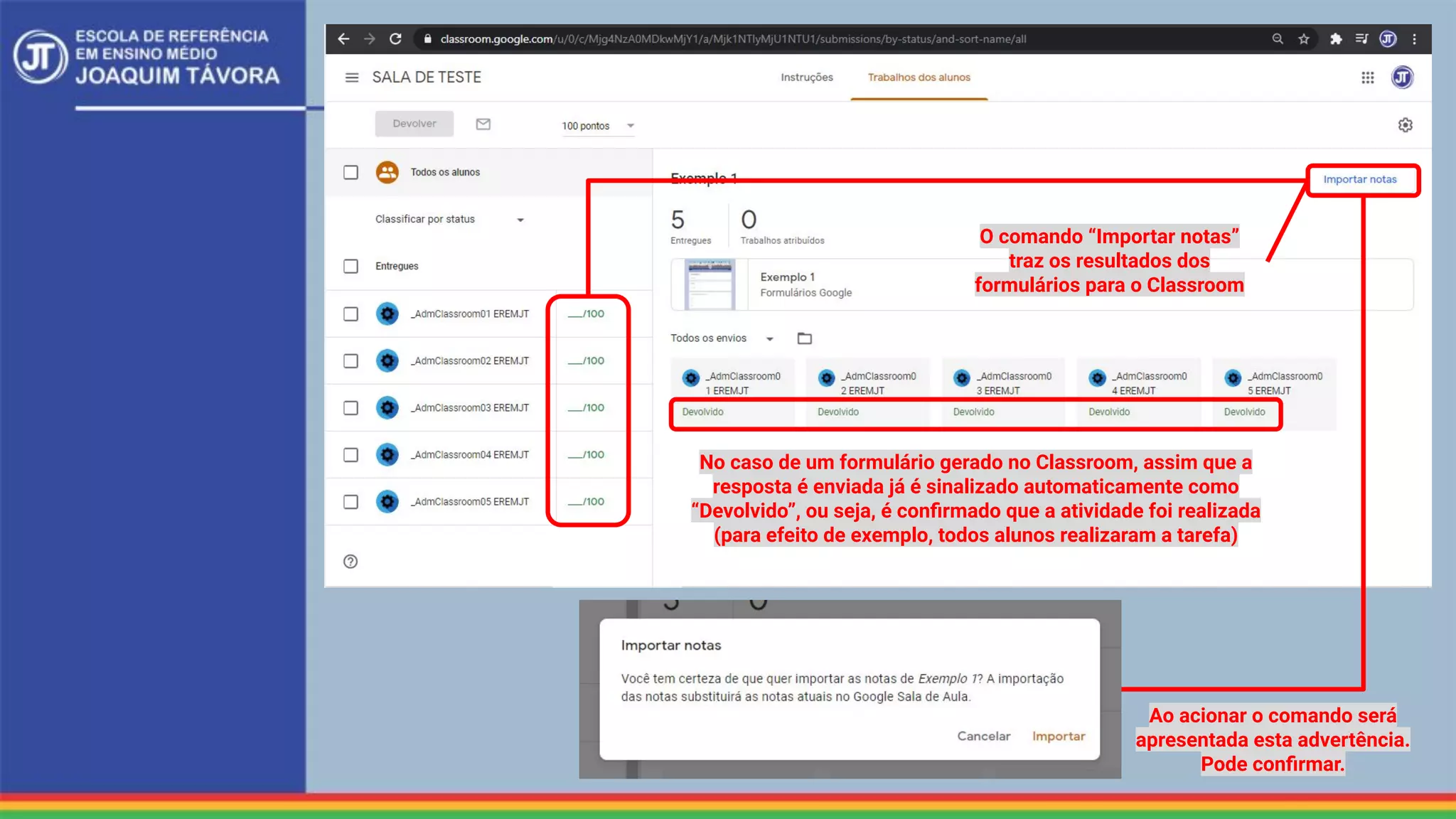This screenshot has width=1456, height=819.
Task: Open submission card of _AdmClassroom0 3 EREMJT
Action: tap(1004, 395)
